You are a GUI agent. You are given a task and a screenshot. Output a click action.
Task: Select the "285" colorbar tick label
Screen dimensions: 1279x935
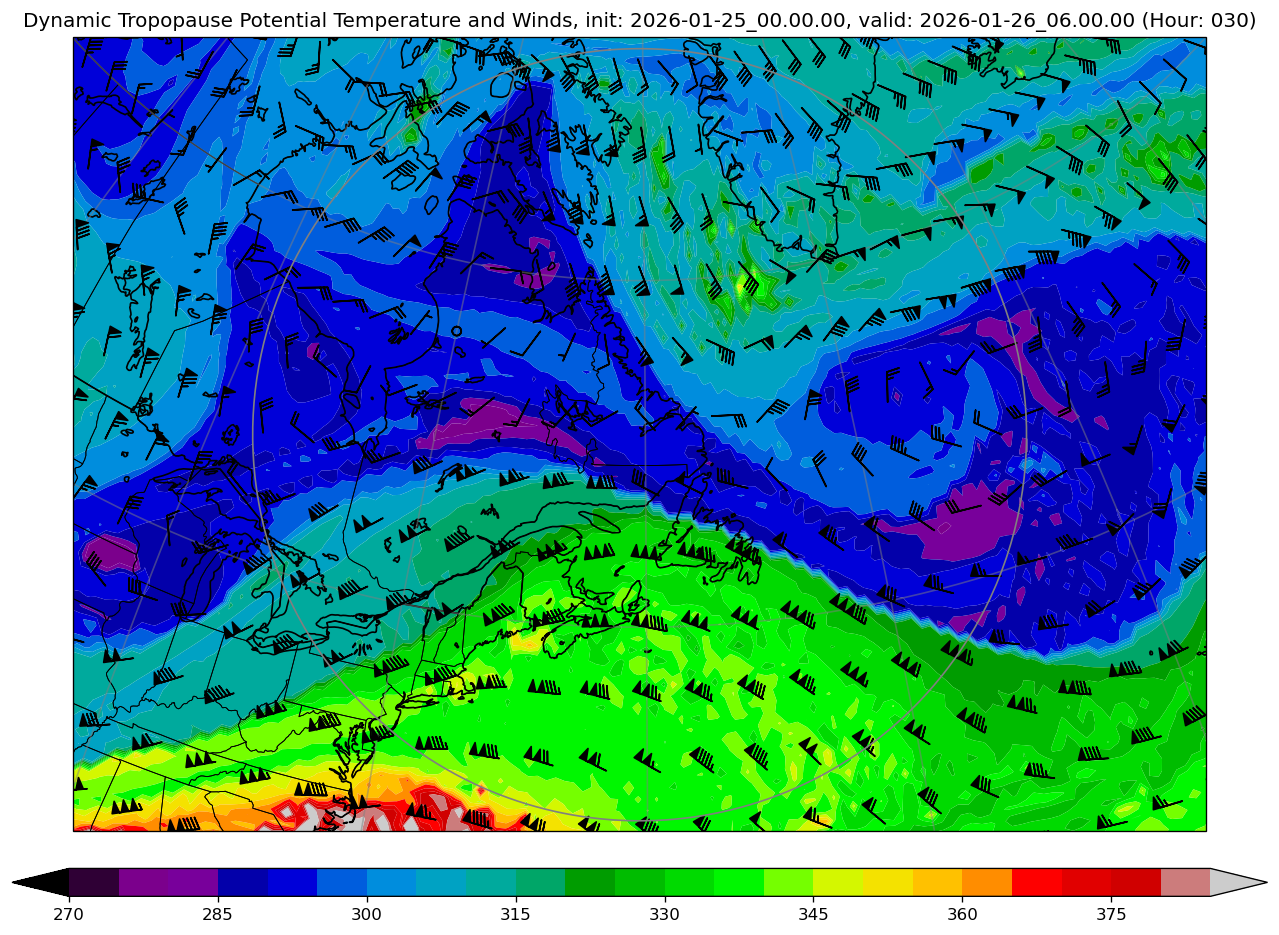(218, 915)
